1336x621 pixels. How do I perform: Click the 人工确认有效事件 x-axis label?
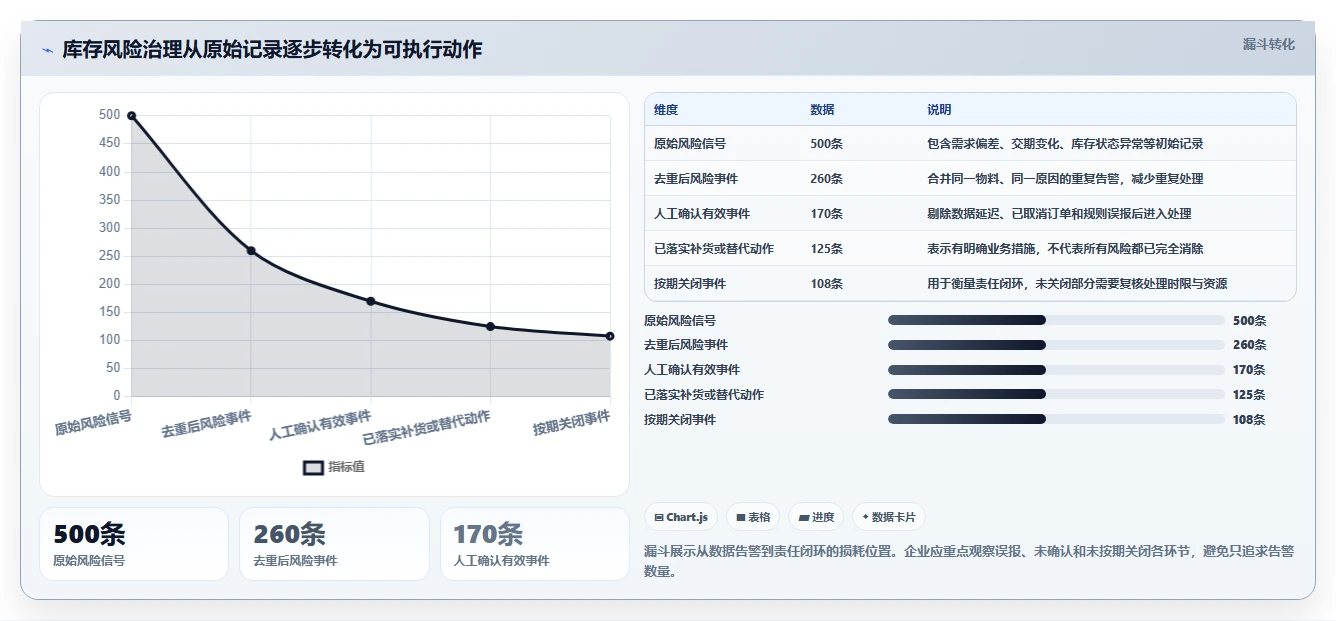coord(320,425)
